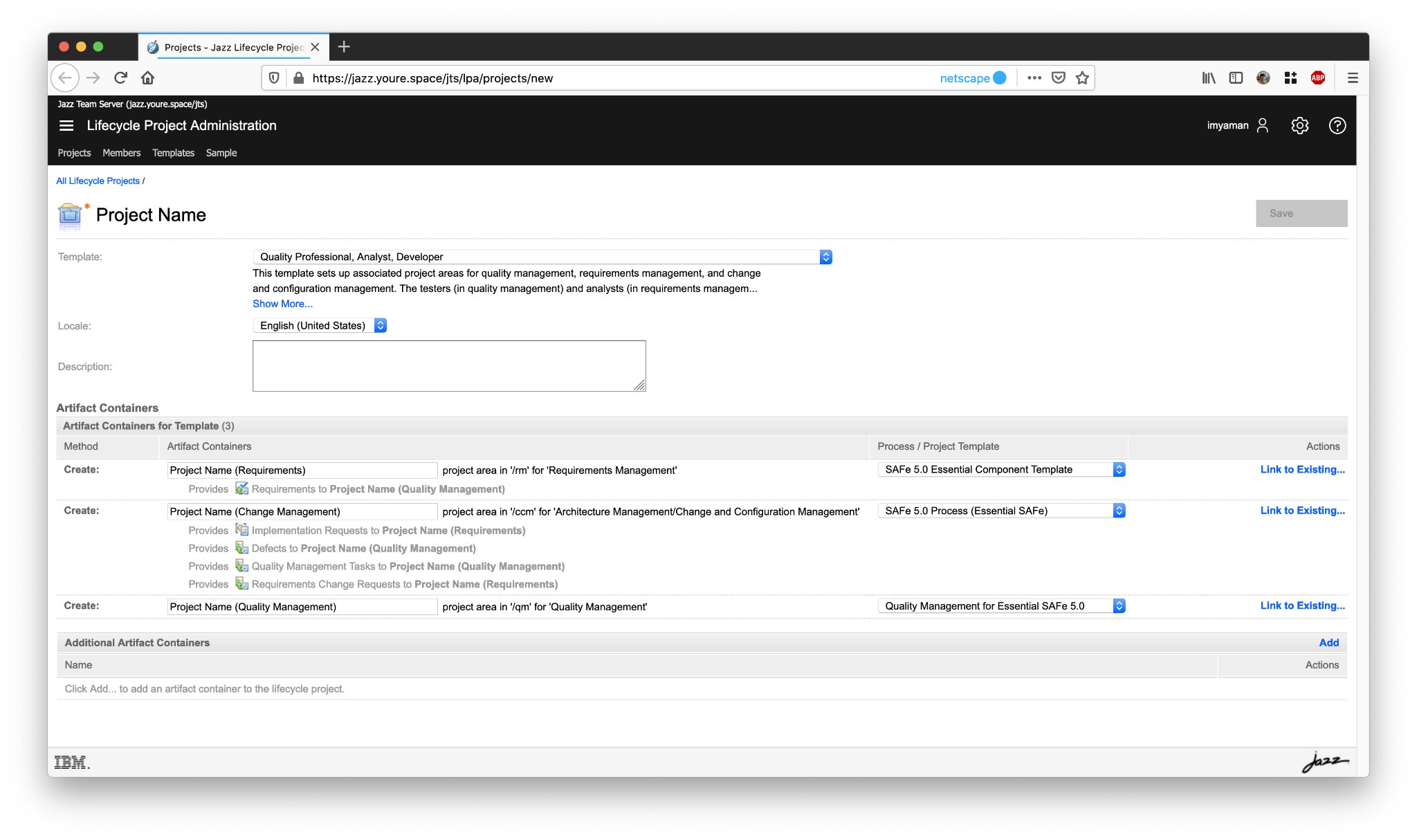This screenshot has width=1417, height=840.
Task: Open the help question mark menu
Action: pos(1337,125)
